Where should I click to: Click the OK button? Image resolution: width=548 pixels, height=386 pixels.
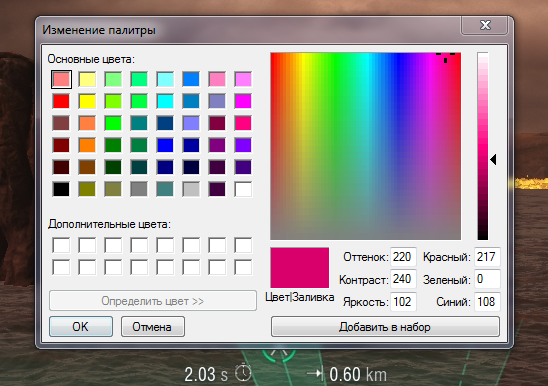coord(81,327)
